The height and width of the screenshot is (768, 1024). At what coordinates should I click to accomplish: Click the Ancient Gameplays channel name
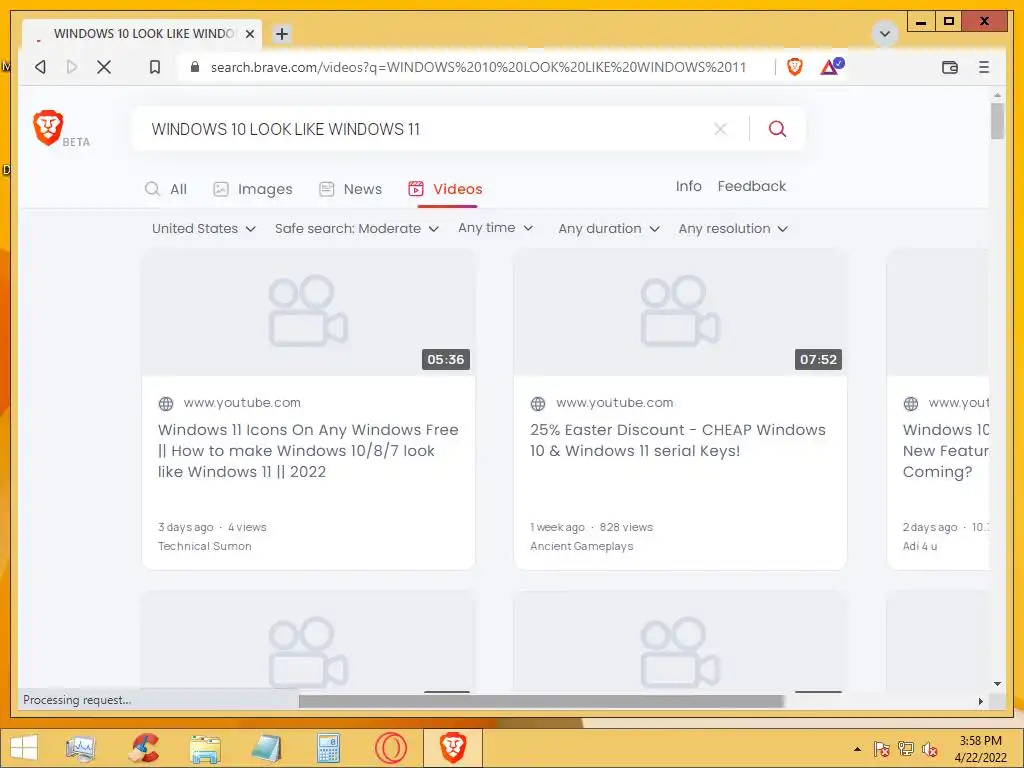pyautogui.click(x=582, y=546)
